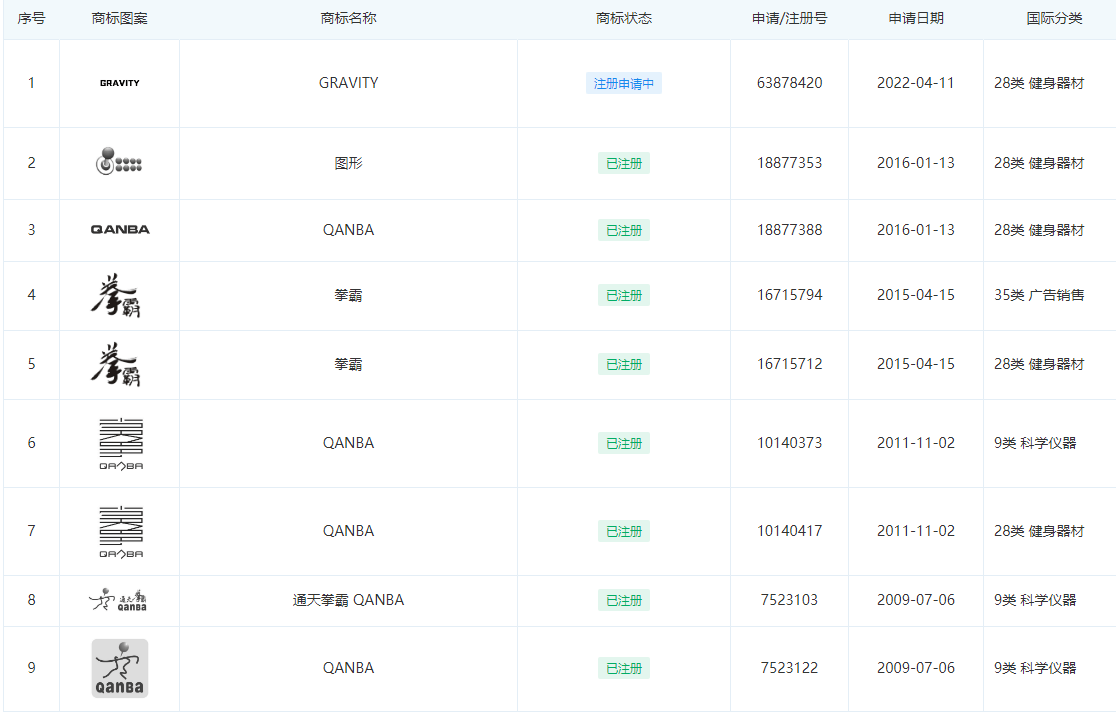Open the joystick graphic logo in row 2

pyautogui.click(x=119, y=162)
